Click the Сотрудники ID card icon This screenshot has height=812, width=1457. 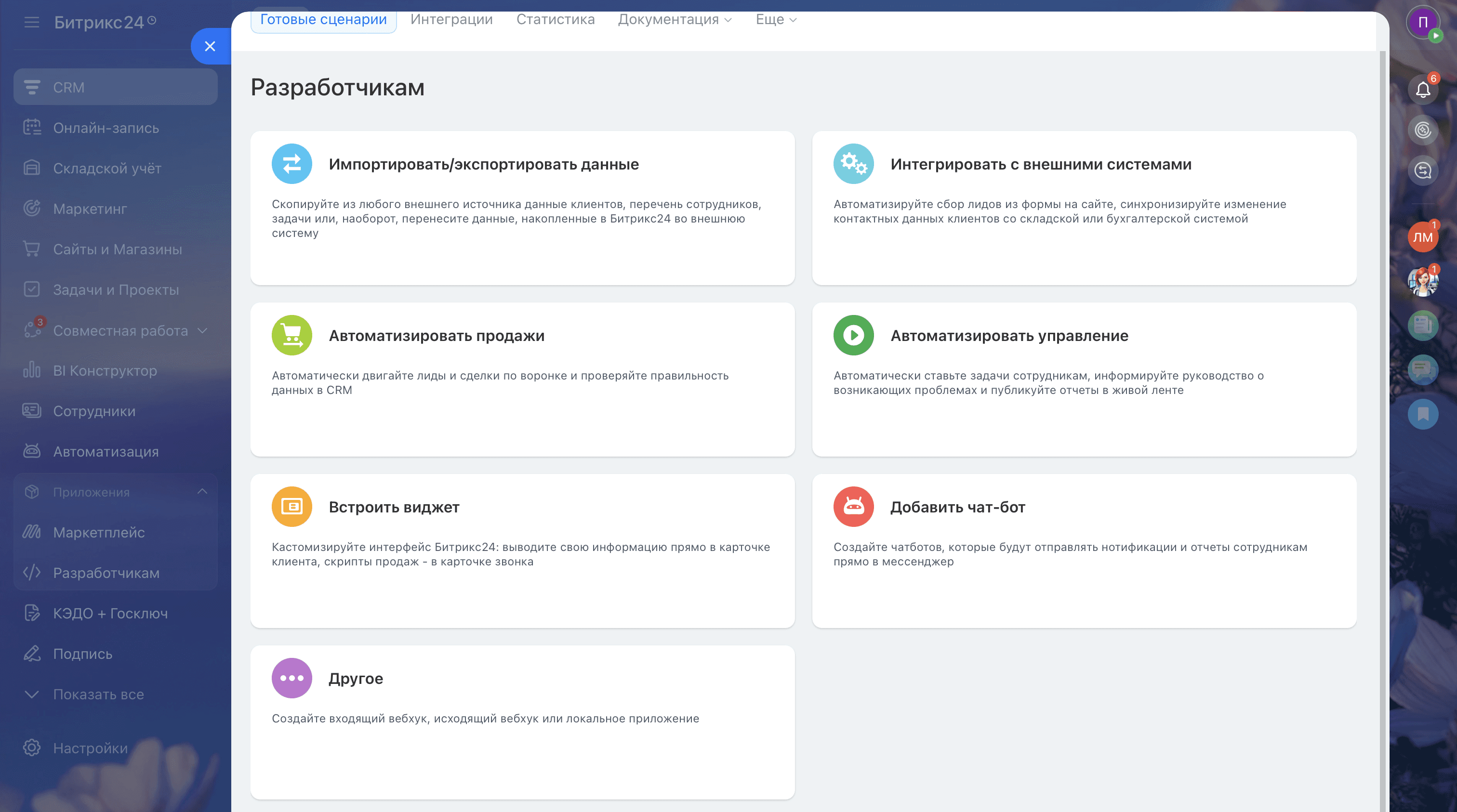(32, 410)
